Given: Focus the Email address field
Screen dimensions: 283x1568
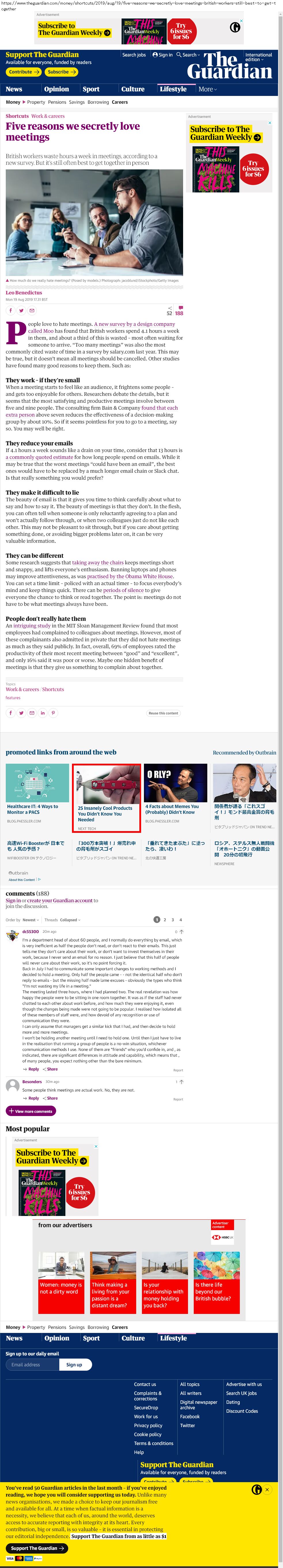Looking at the screenshot, I should [x=32, y=1365].
